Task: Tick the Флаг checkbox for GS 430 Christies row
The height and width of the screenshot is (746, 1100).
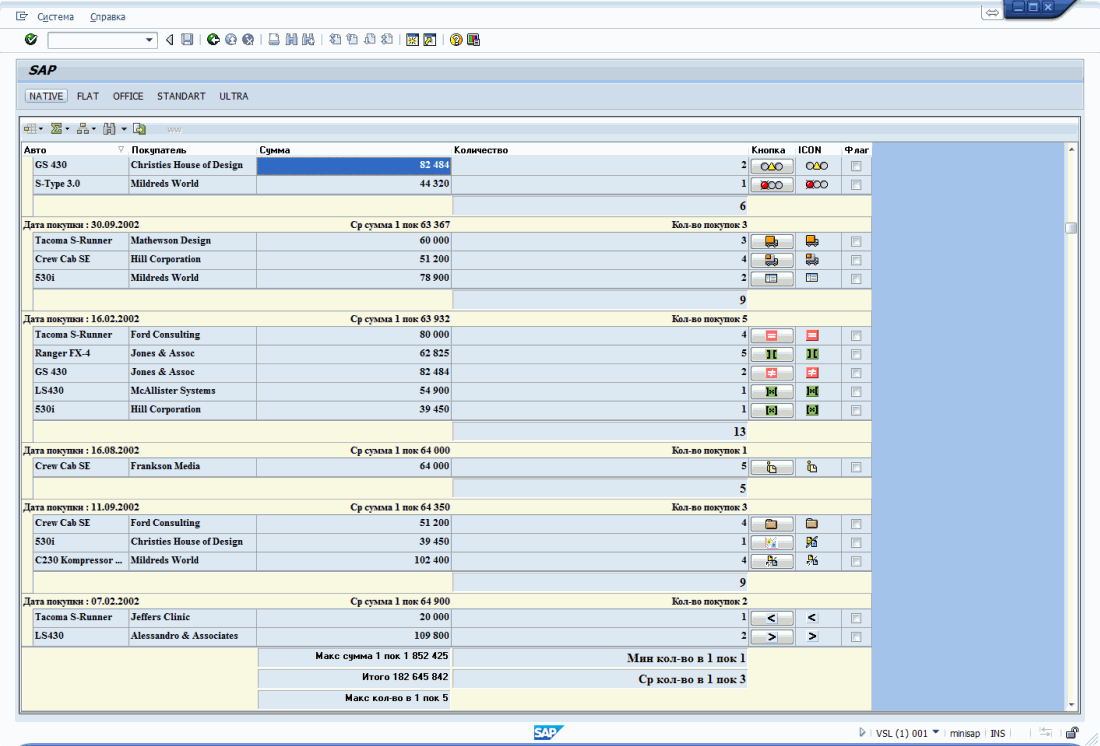Action: point(856,166)
